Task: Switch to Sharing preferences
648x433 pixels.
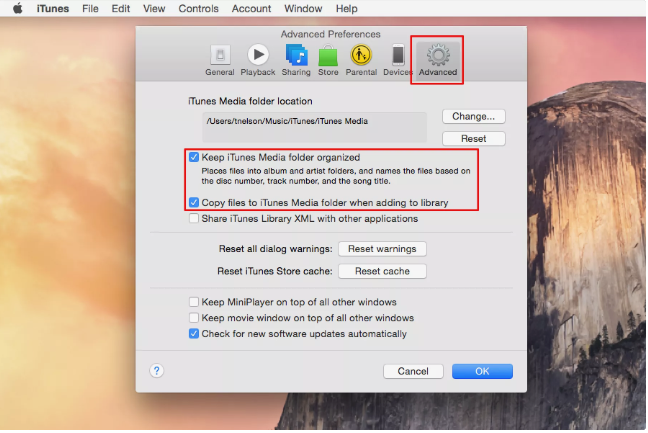Action: click(x=296, y=60)
